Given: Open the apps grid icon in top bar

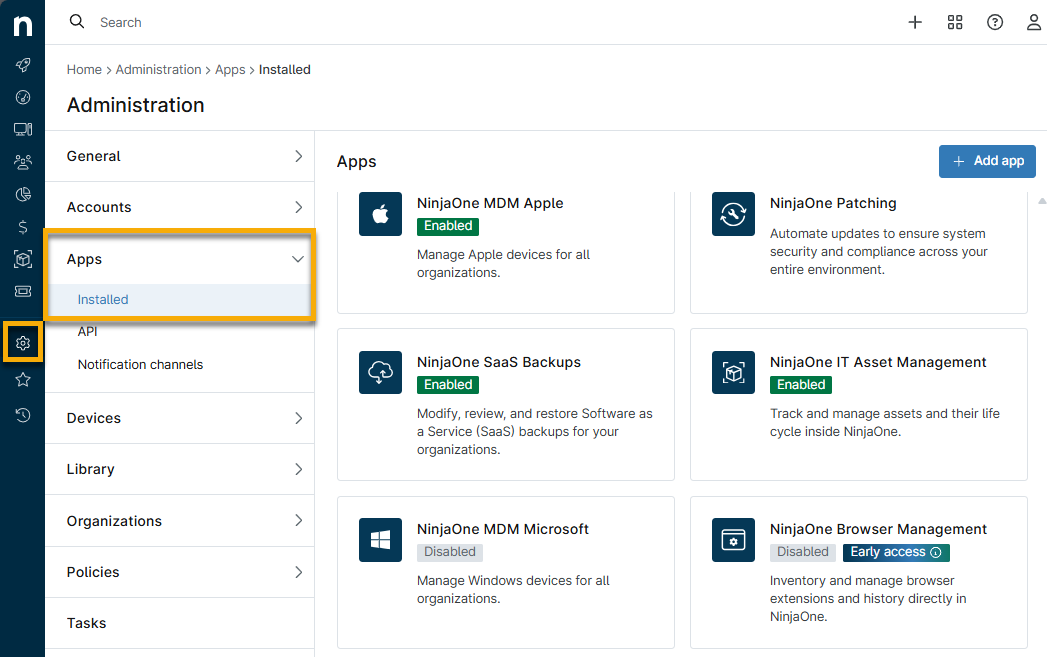Looking at the screenshot, I should [x=955, y=22].
